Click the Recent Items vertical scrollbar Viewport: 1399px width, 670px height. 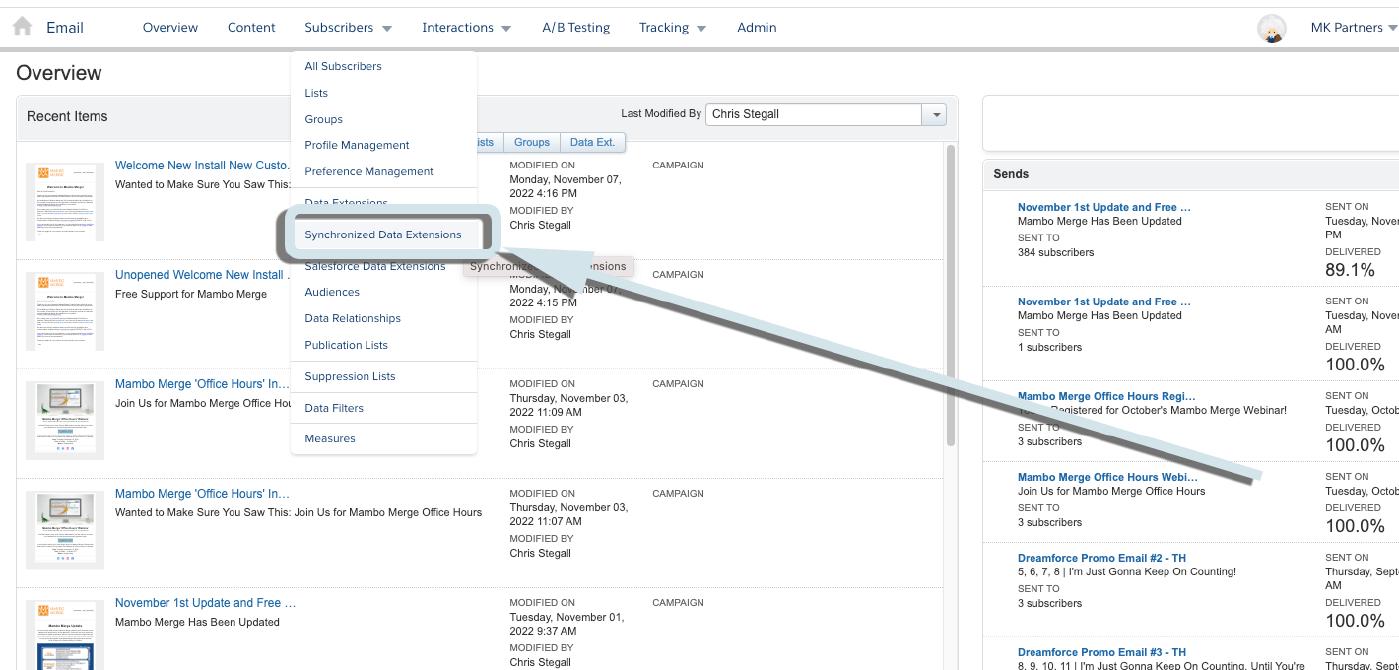pyautogui.click(x=951, y=300)
